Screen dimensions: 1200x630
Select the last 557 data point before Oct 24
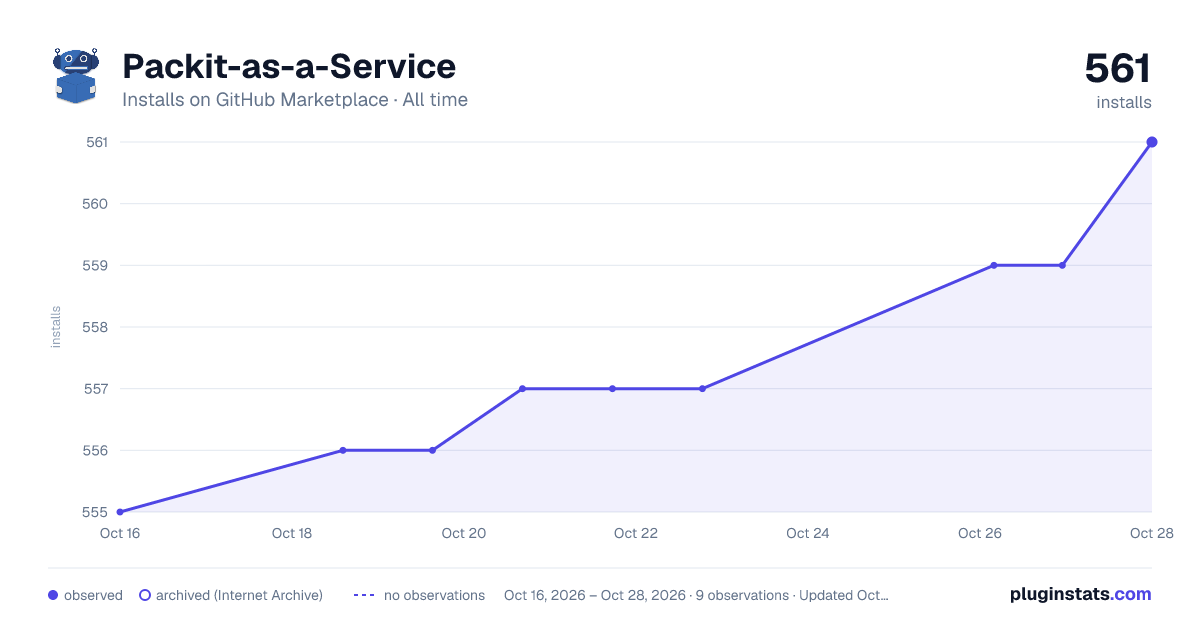point(702,389)
